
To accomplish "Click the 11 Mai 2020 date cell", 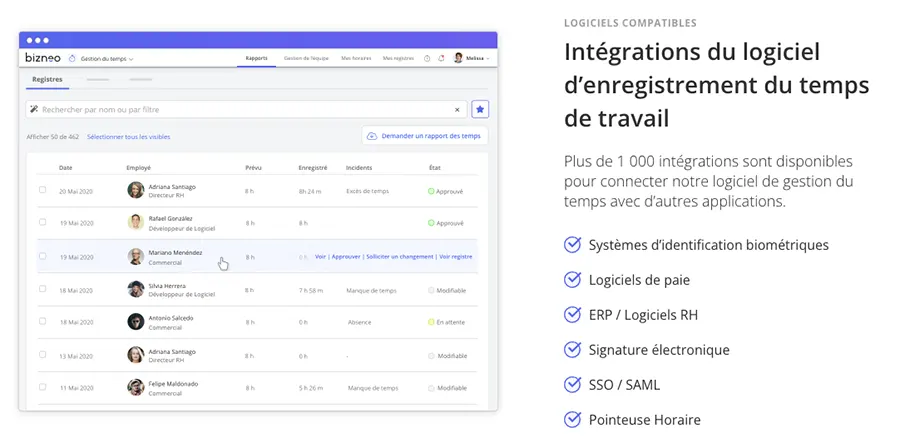I will [x=76, y=388].
